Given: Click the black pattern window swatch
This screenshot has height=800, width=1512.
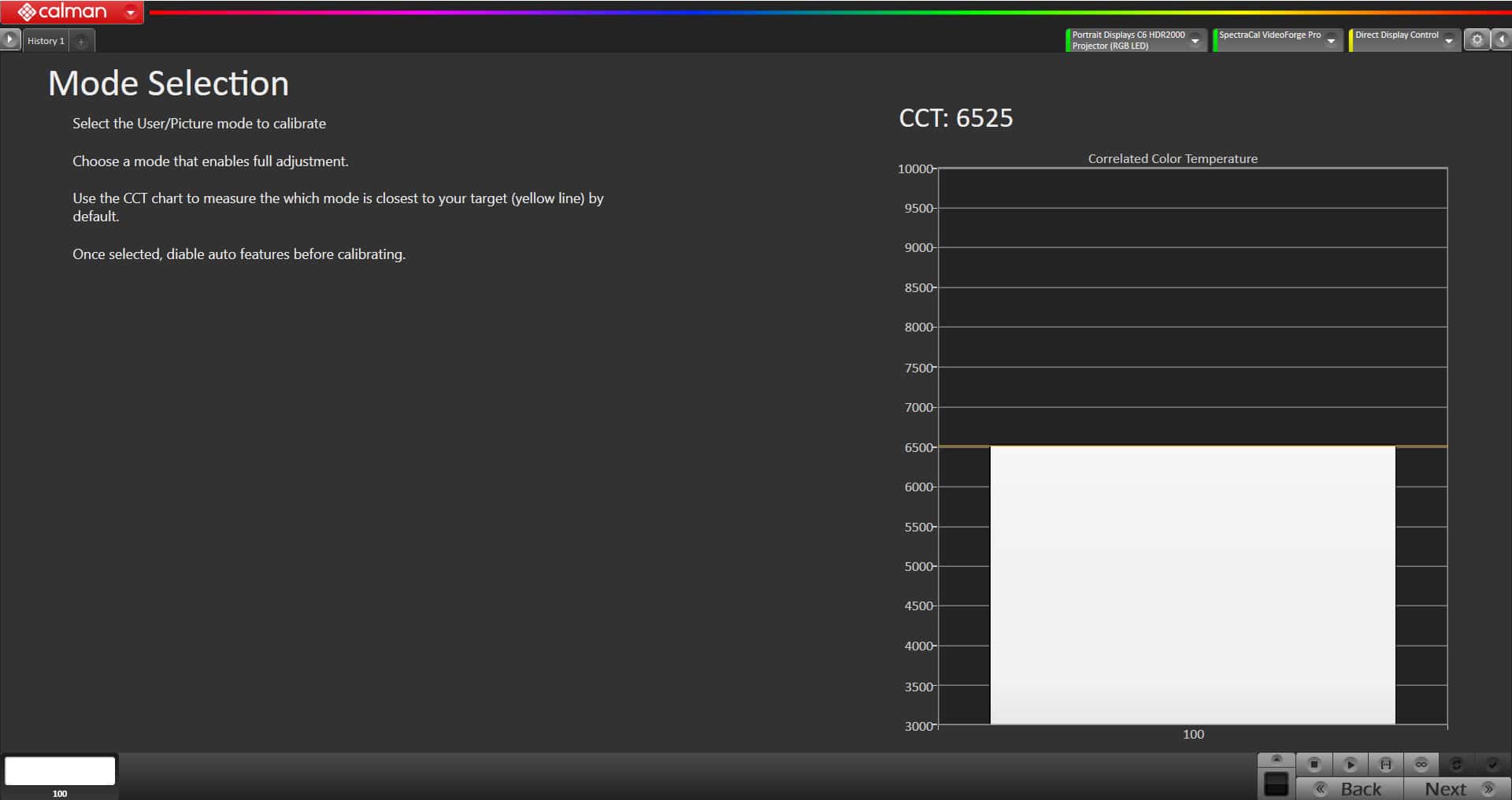Looking at the screenshot, I should tap(1276, 783).
